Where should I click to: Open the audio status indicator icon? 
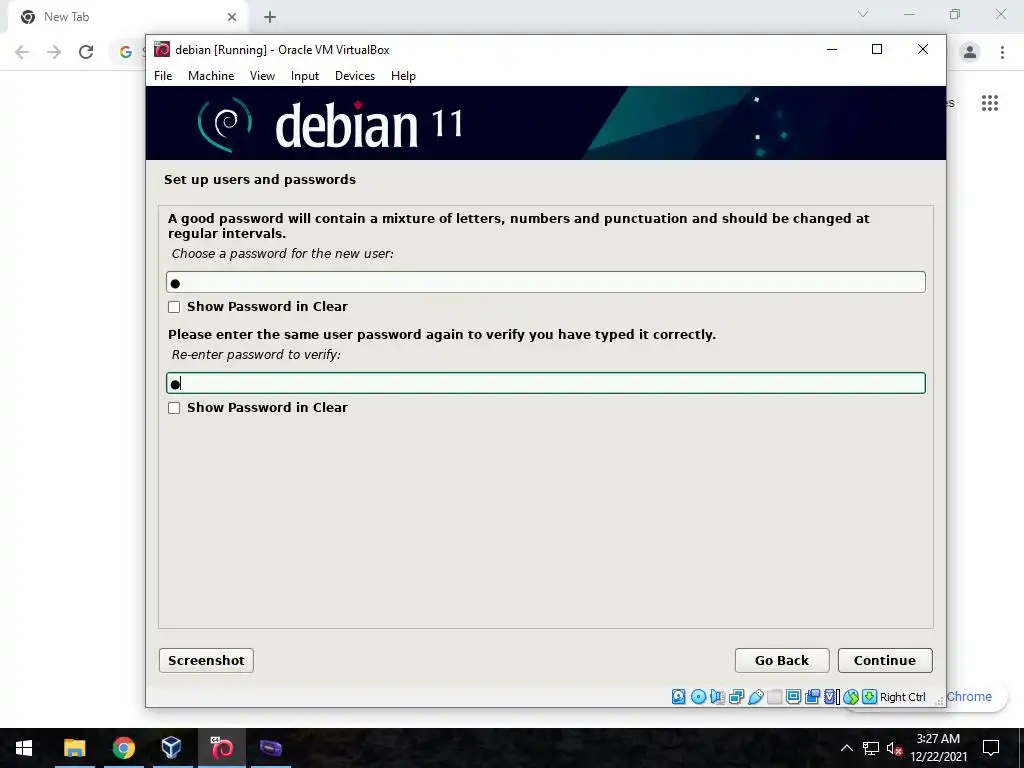717,697
